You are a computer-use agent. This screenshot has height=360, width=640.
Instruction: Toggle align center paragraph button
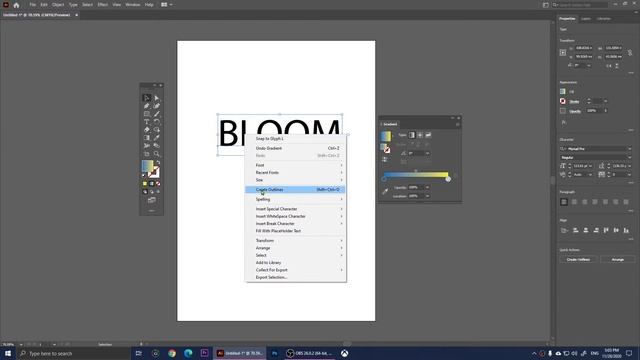pos(574,202)
